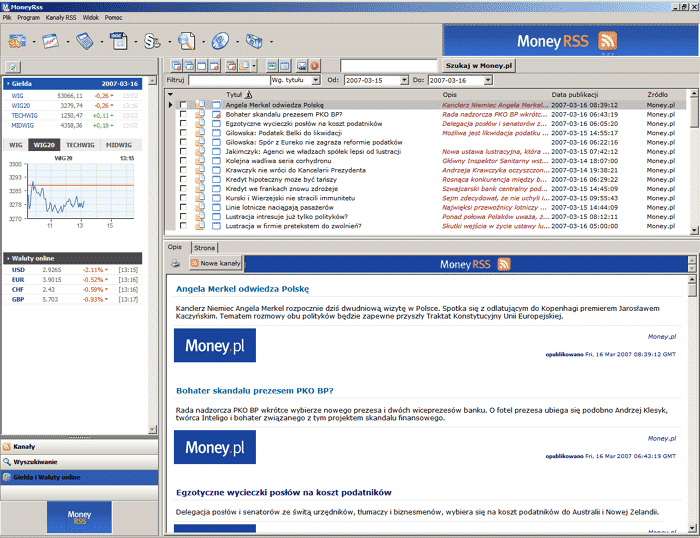Open the Plik menu
The image size is (700, 538).
tap(7, 17)
